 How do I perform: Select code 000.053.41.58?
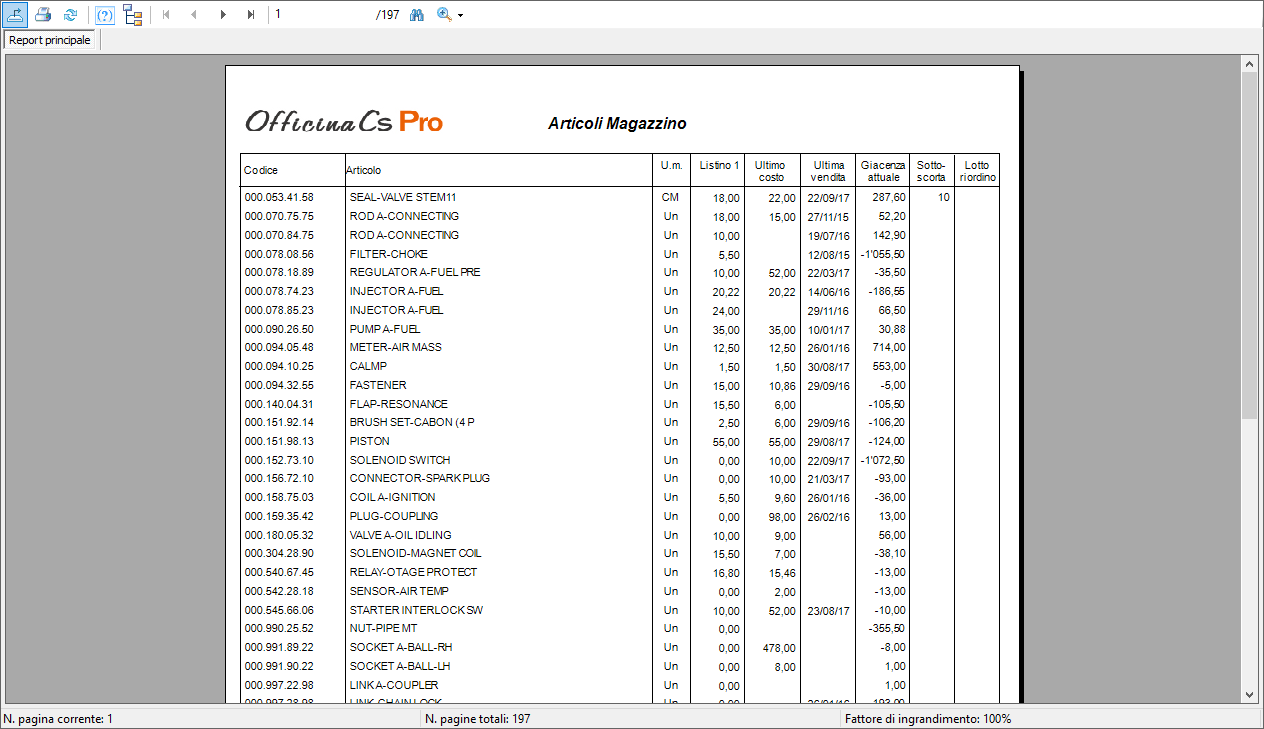(279, 198)
